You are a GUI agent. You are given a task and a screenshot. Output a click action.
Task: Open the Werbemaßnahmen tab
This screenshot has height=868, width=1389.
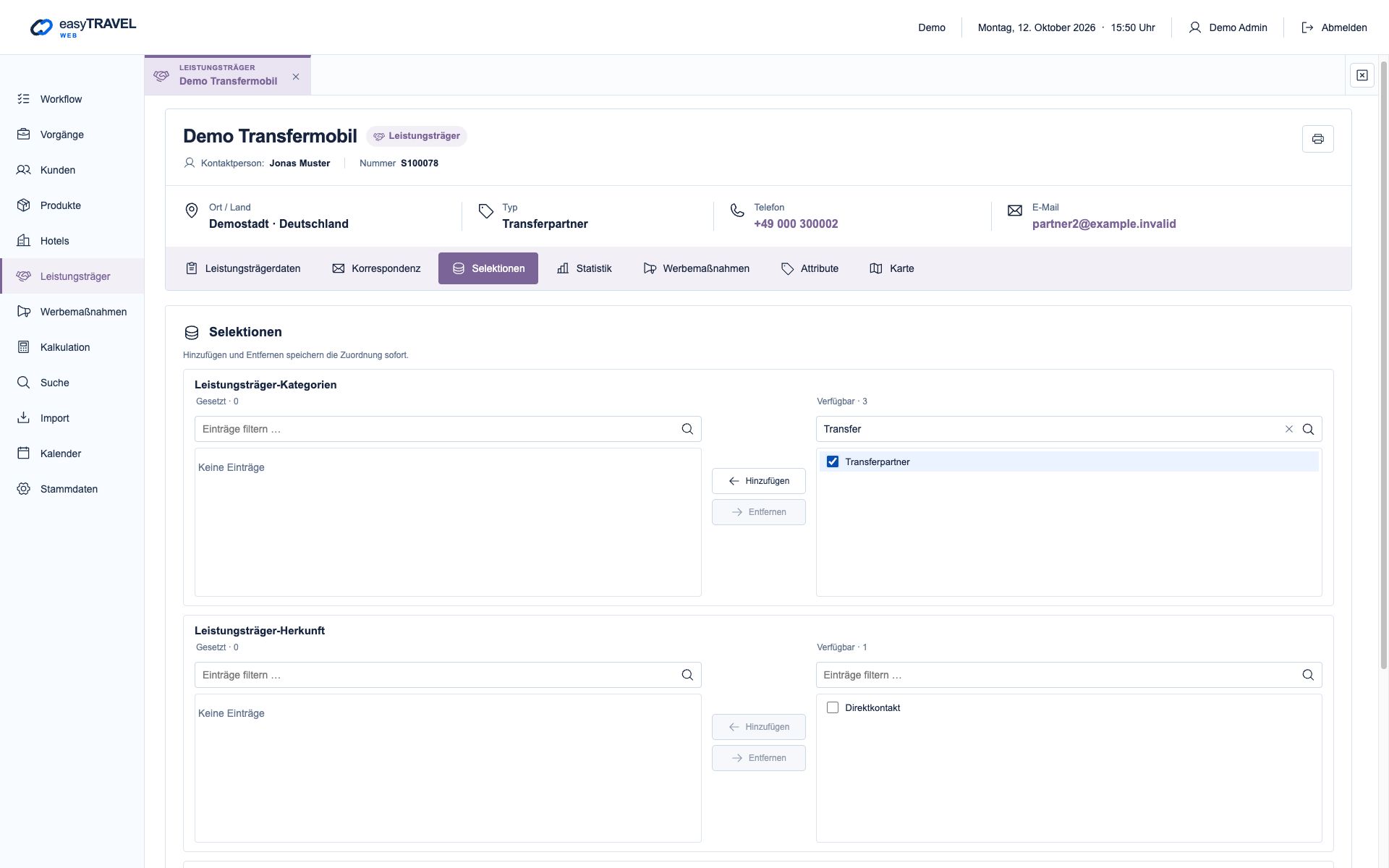click(697, 268)
